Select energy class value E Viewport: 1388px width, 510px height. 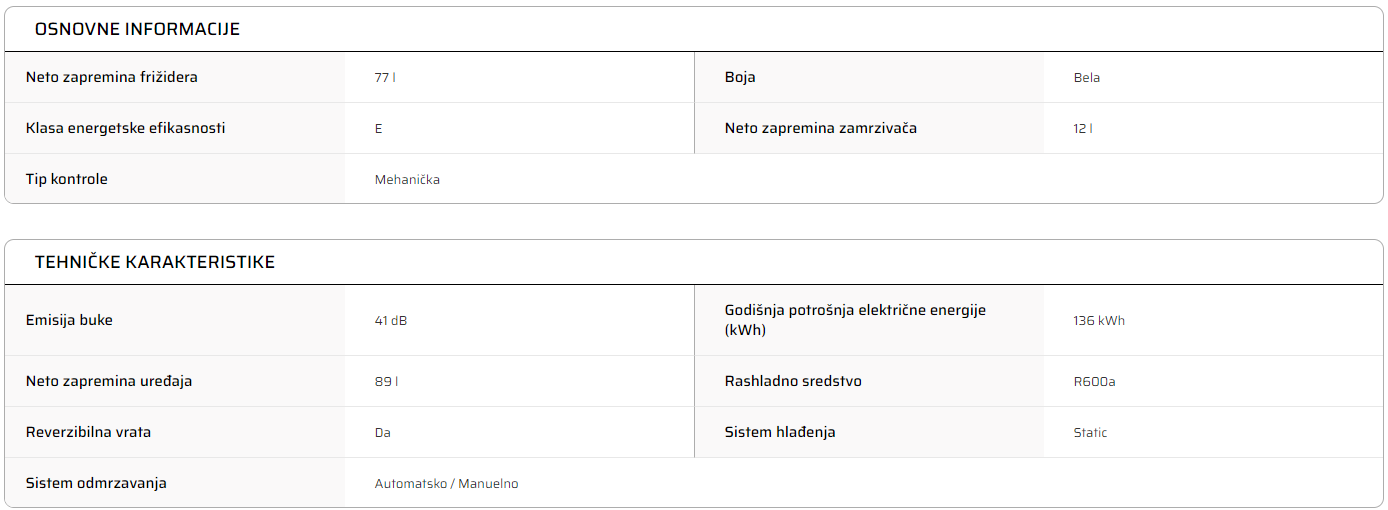[379, 128]
